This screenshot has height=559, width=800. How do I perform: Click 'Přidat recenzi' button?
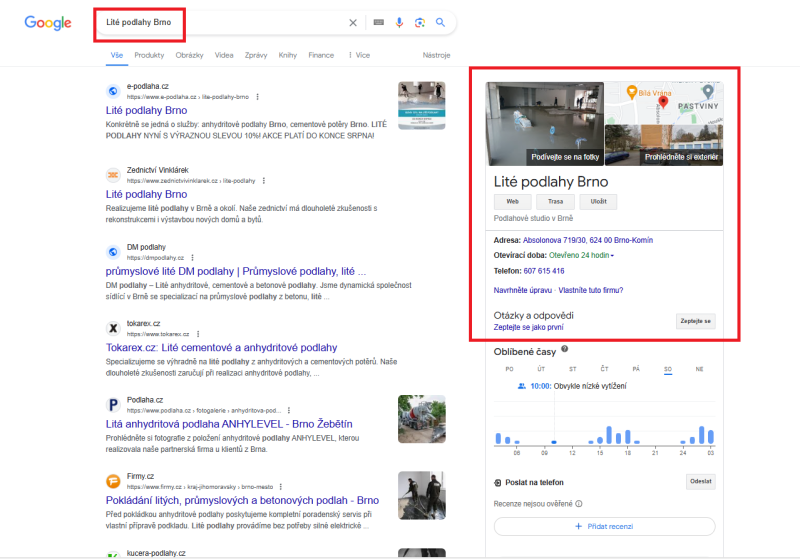point(604,526)
